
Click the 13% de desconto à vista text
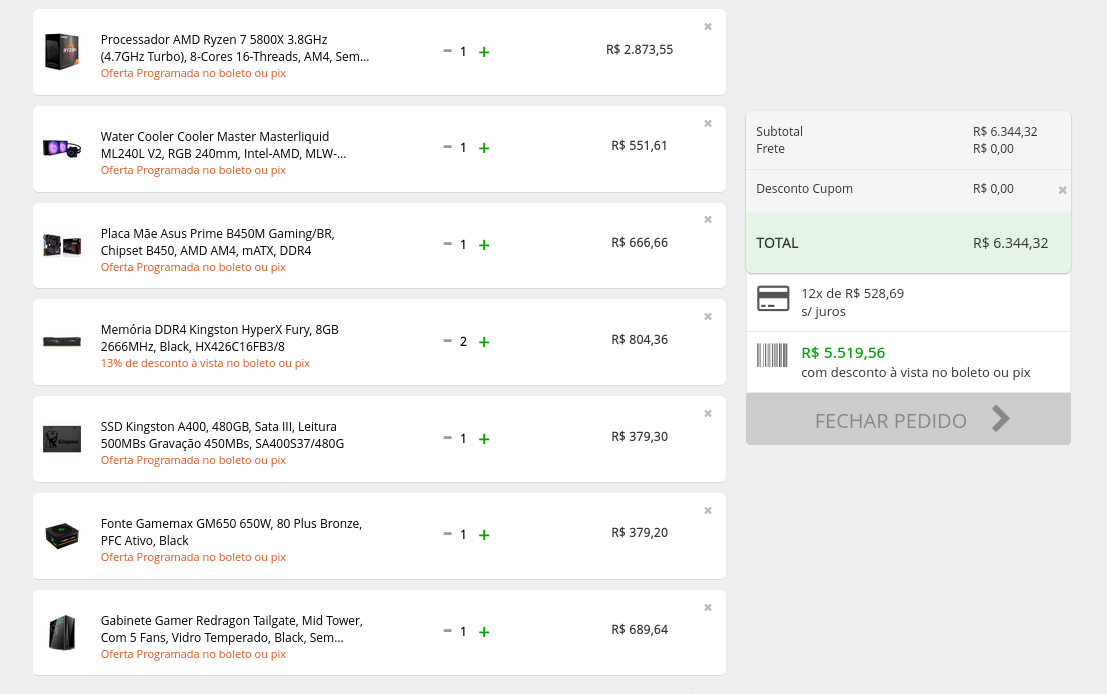[x=205, y=364]
